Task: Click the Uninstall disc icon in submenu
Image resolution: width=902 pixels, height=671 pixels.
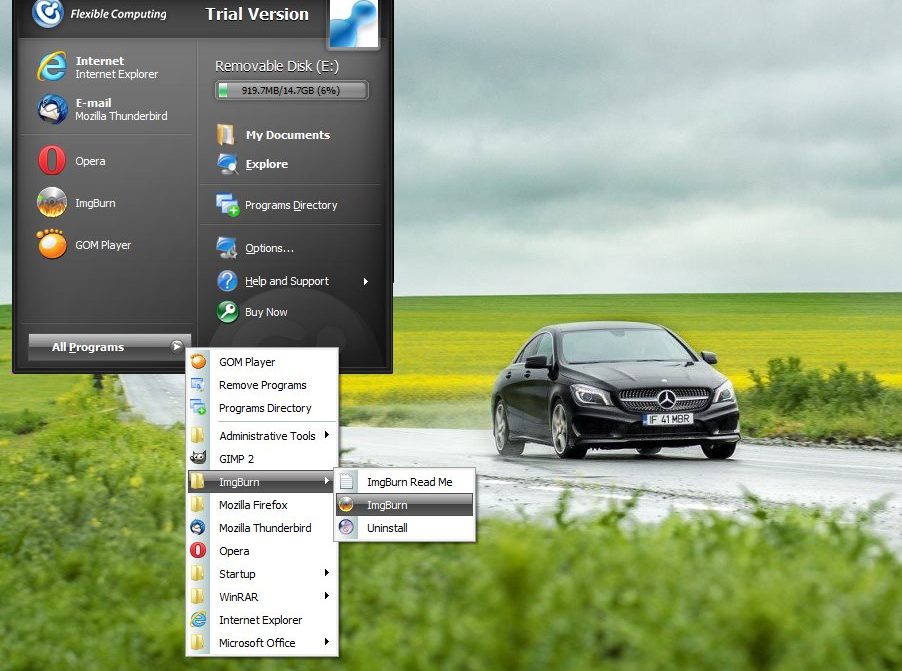Action: (346, 527)
